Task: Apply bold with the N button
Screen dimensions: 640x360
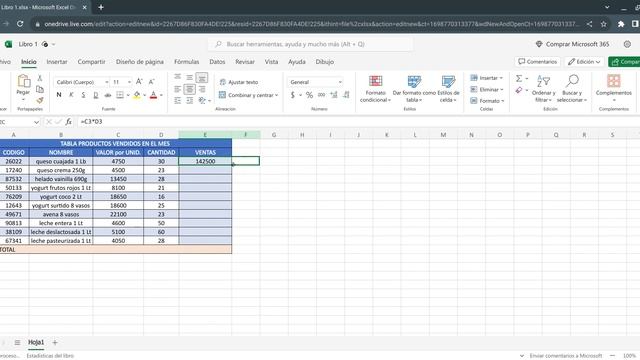Action: [x=59, y=95]
